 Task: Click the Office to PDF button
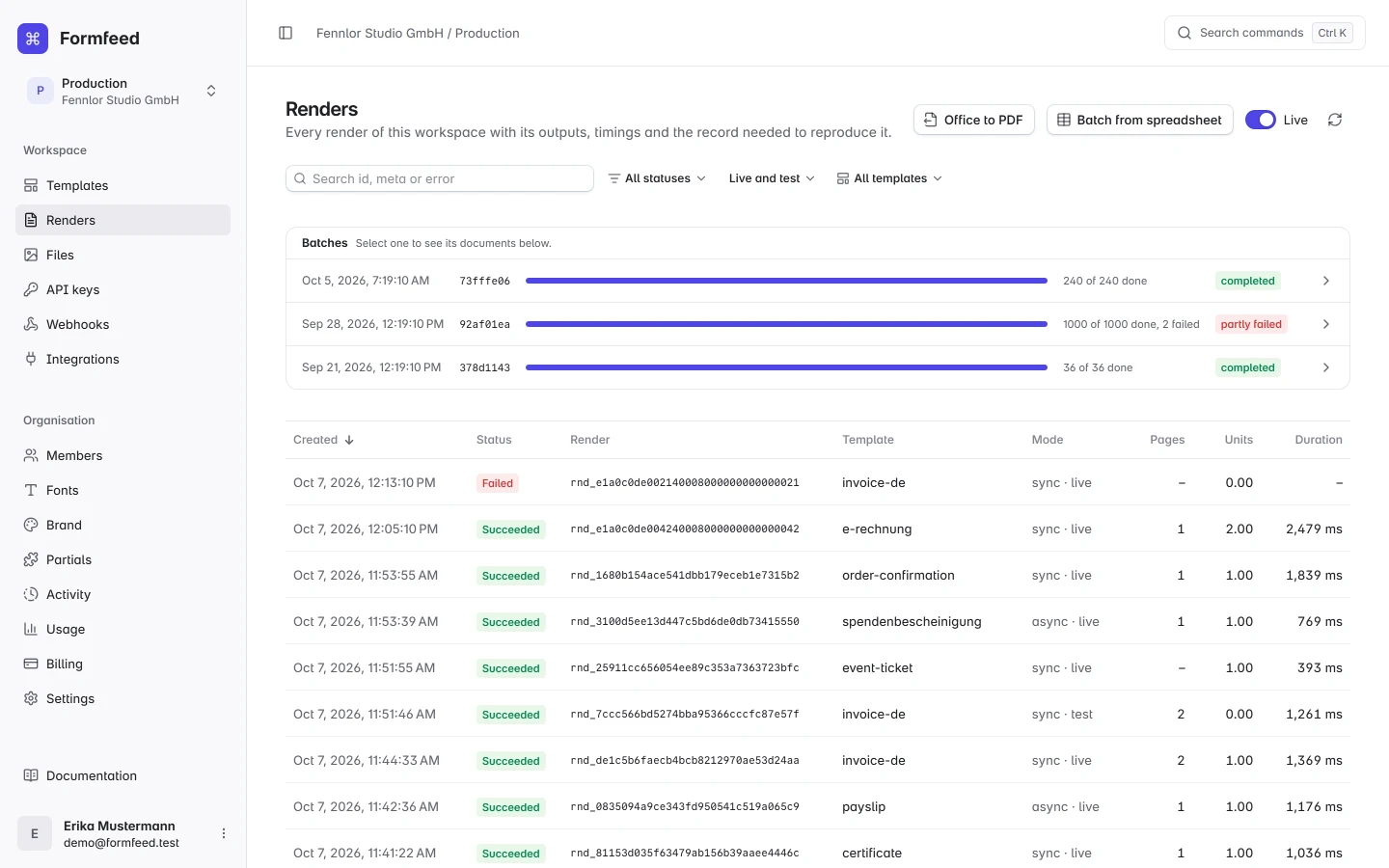coord(974,120)
